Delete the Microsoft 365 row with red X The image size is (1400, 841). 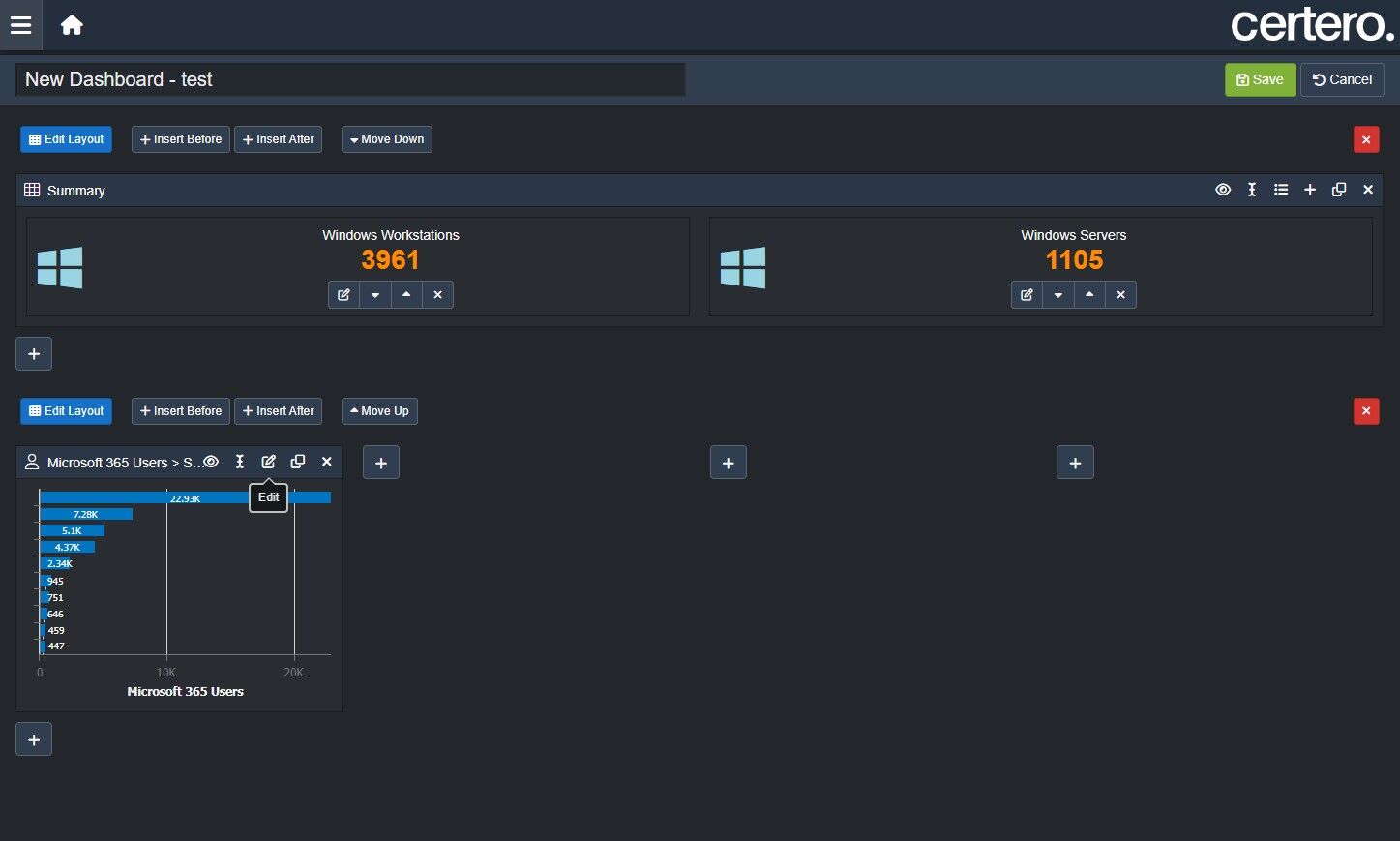[x=1366, y=411]
